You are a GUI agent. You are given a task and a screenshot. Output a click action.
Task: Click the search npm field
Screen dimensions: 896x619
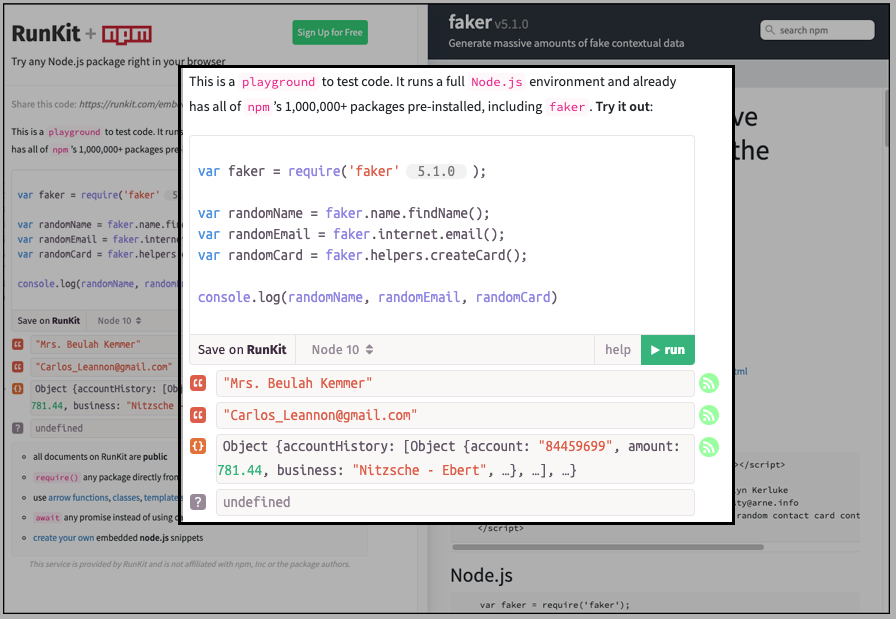point(817,30)
